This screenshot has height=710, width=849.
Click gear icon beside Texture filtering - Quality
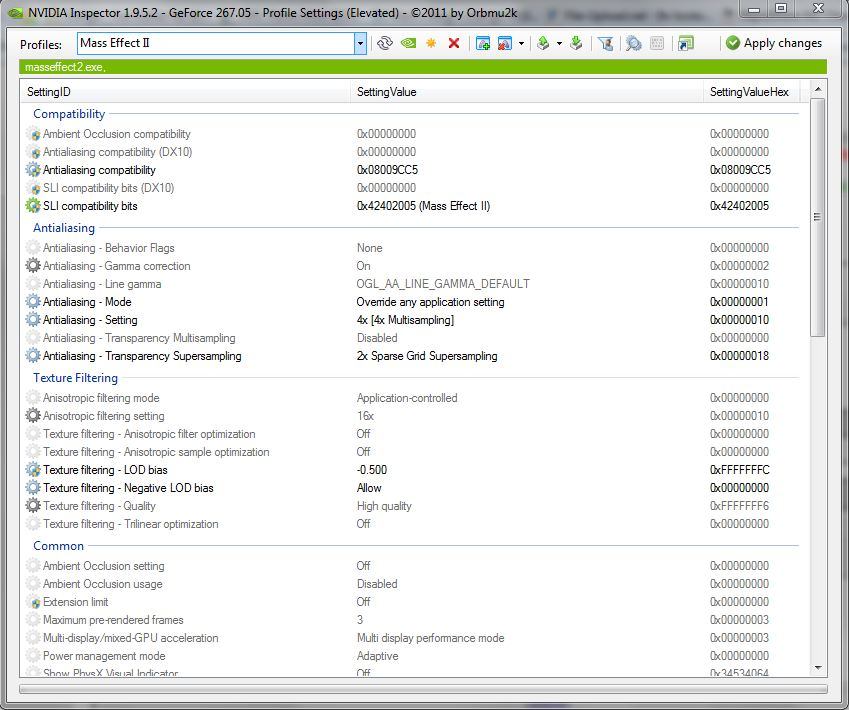pos(33,506)
